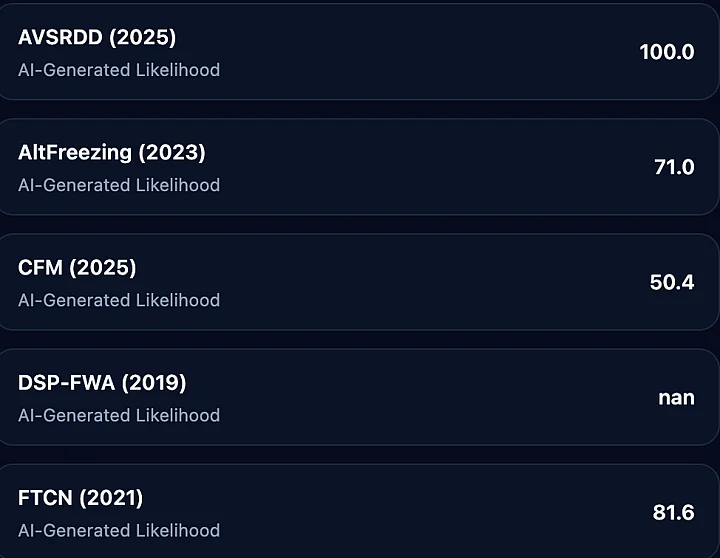The image size is (720, 558).
Task: Select the subtitle under AltFreezing (2023)
Action: [x=119, y=185]
